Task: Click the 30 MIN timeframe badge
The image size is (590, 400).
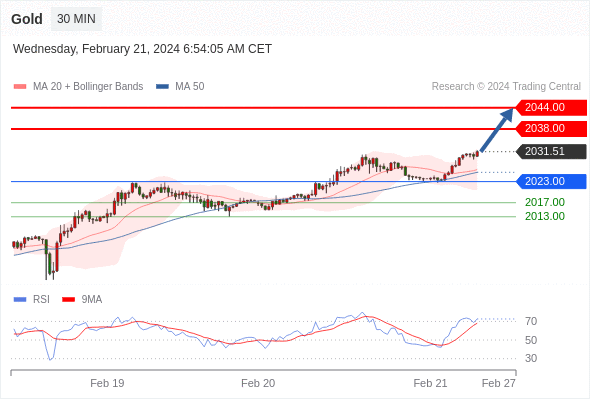Action: tap(76, 19)
